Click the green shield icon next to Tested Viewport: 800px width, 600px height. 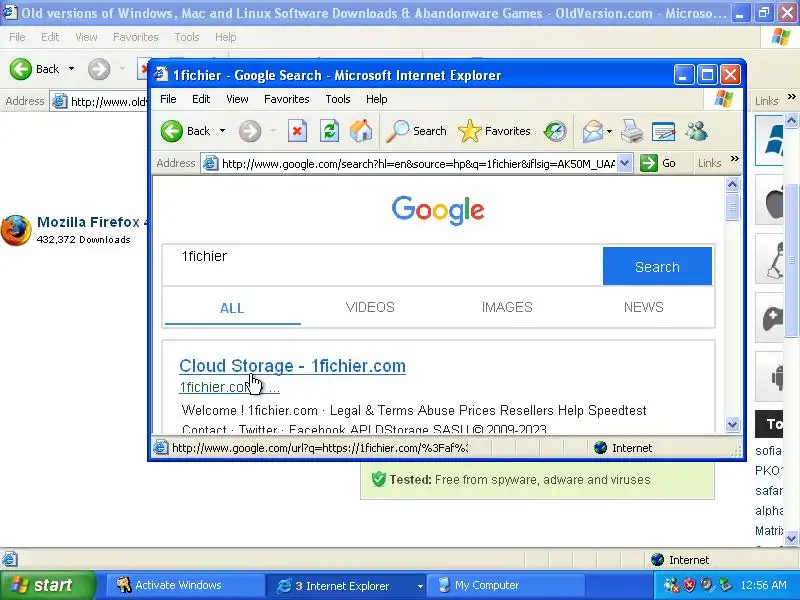click(379, 479)
